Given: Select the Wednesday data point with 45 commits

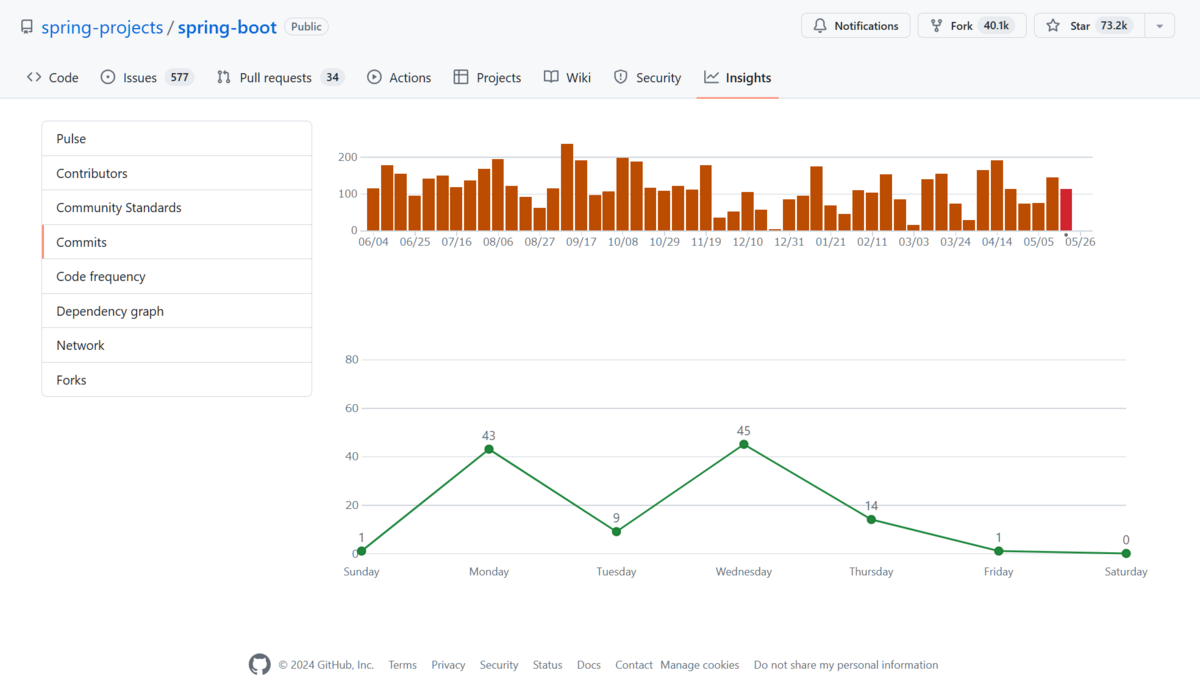Looking at the screenshot, I should pos(744,444).
